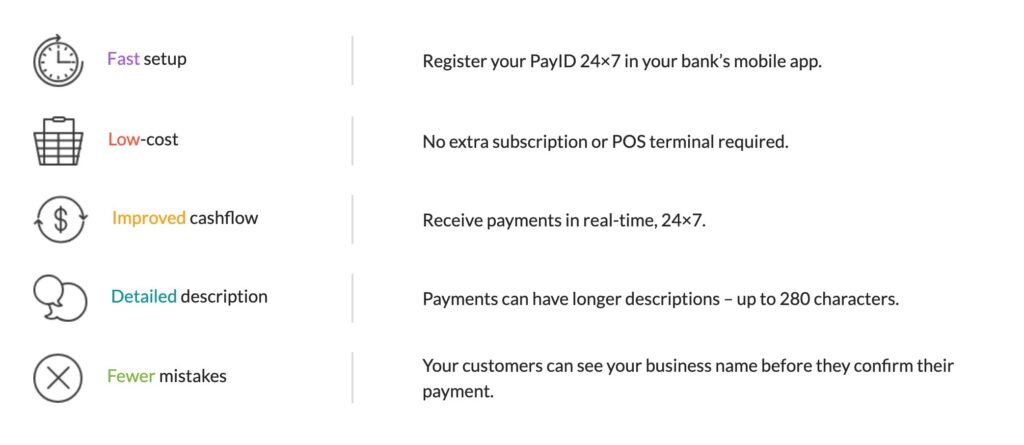The height and width of the screenshot is (445, 1024).
Task: Click text about registering your PayID 24×7
Action: point(622,62)
